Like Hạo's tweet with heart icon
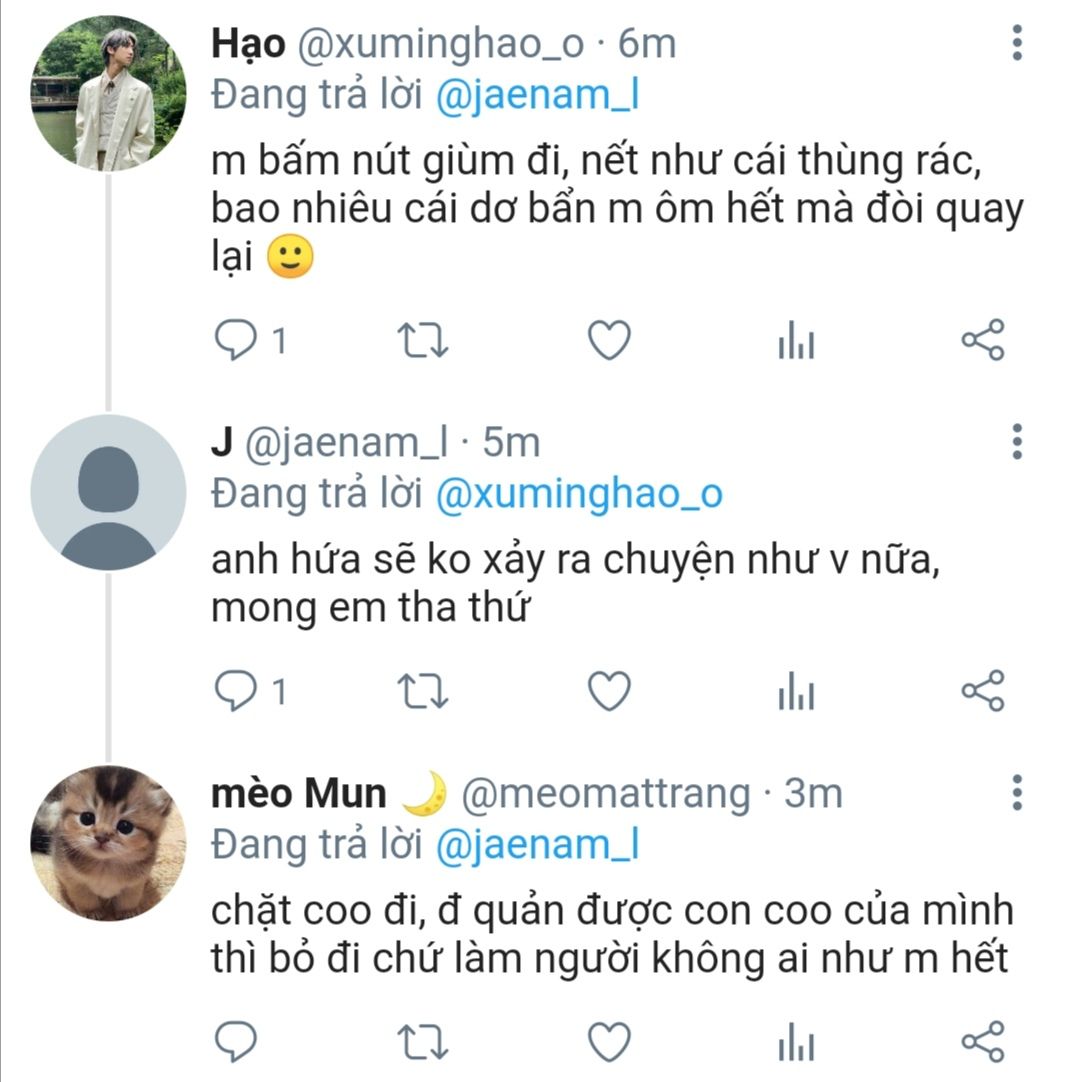Viewport: 1080px width, 1082px height. pyautogui.click(x=608, y=341)
